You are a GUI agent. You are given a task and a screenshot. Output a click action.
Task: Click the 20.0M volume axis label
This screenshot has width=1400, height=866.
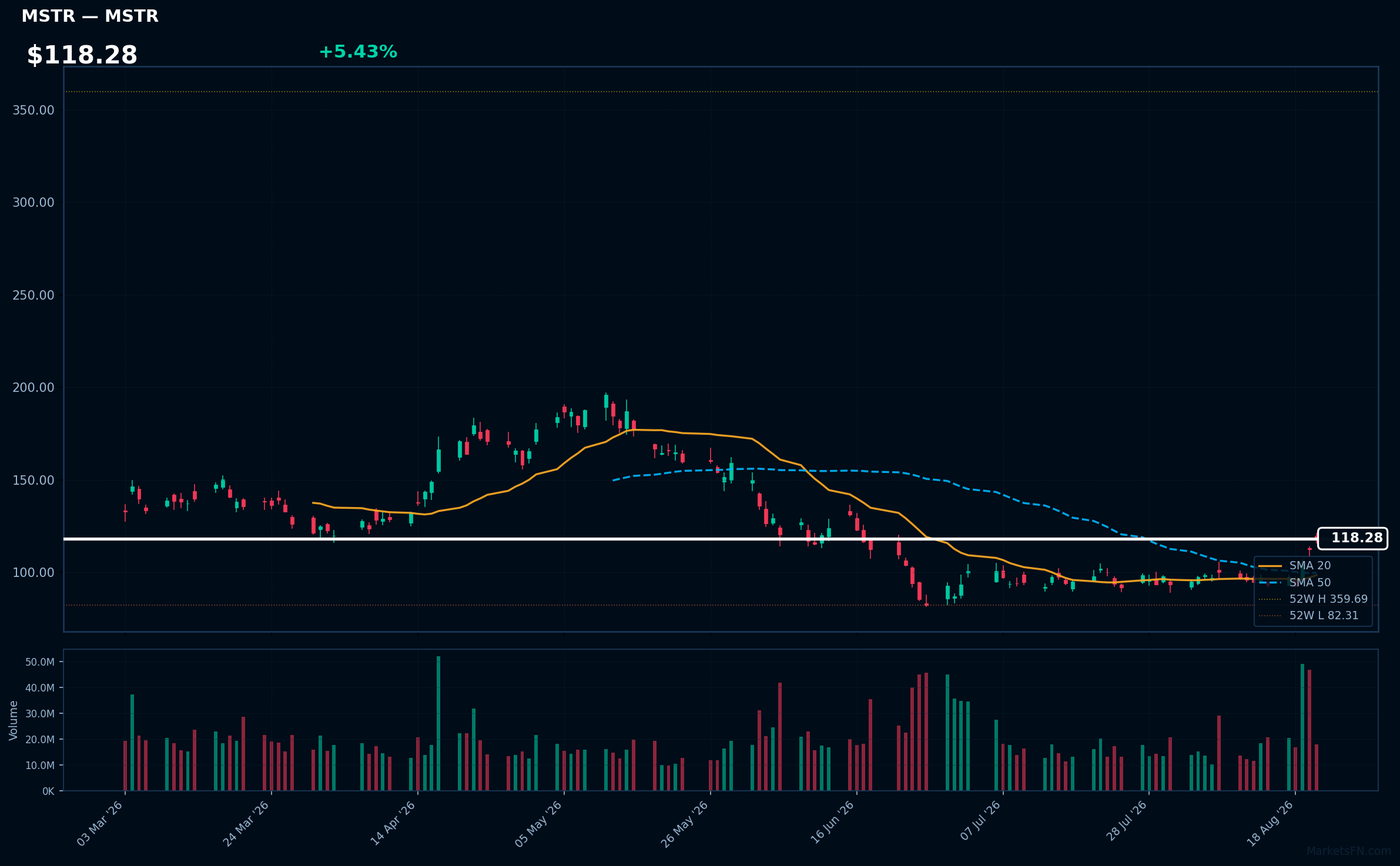point(39,740)
